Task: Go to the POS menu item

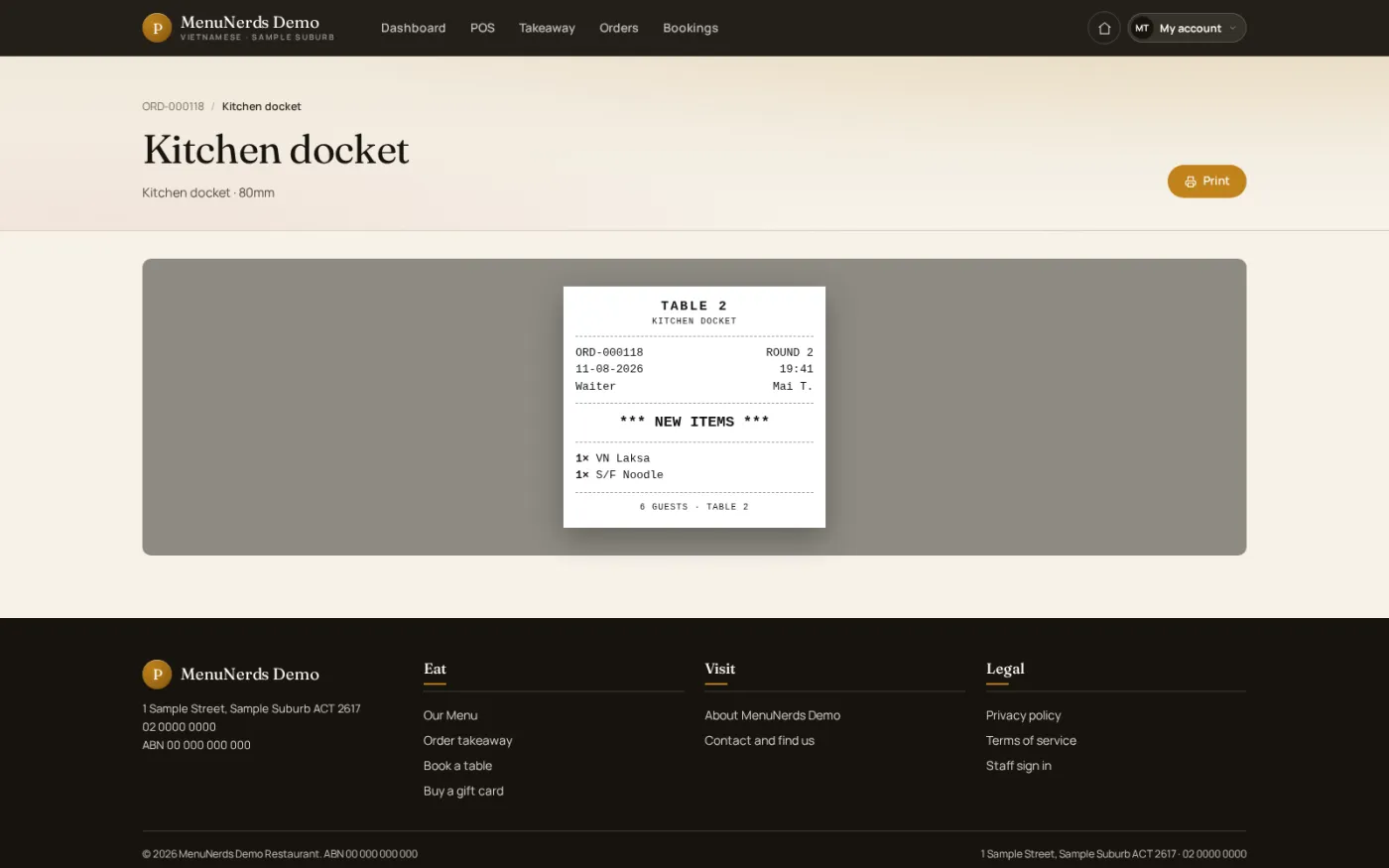Action: coord(482,28)
